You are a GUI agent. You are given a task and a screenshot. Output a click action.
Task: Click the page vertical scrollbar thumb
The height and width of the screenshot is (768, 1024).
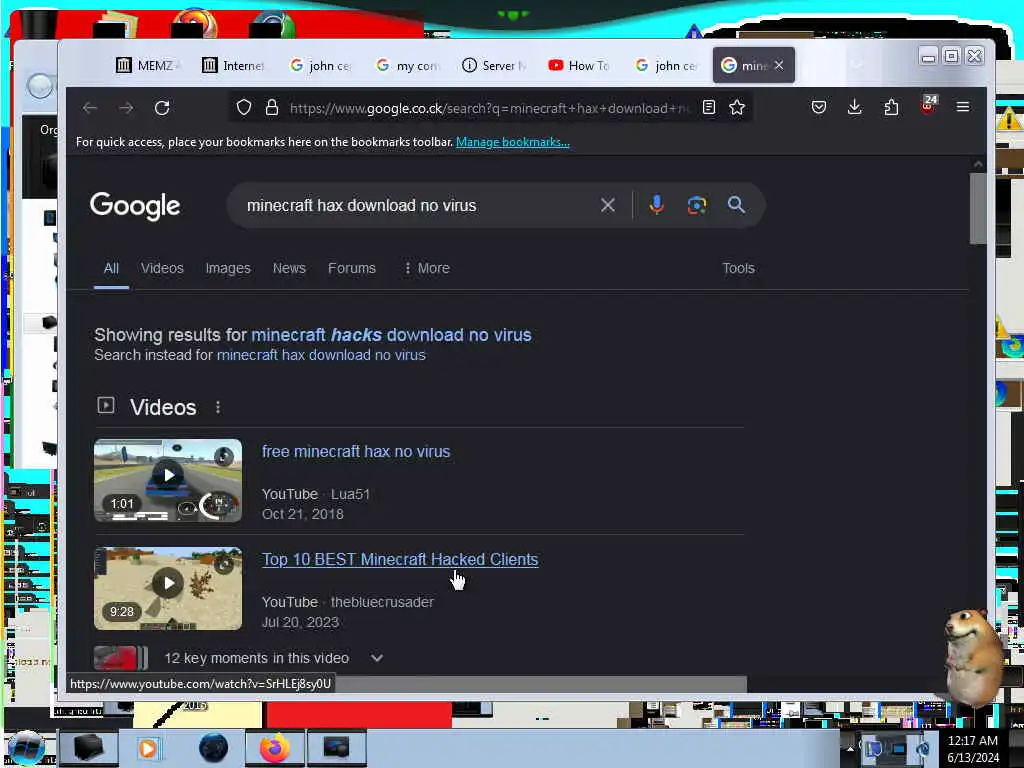[977, 209]
